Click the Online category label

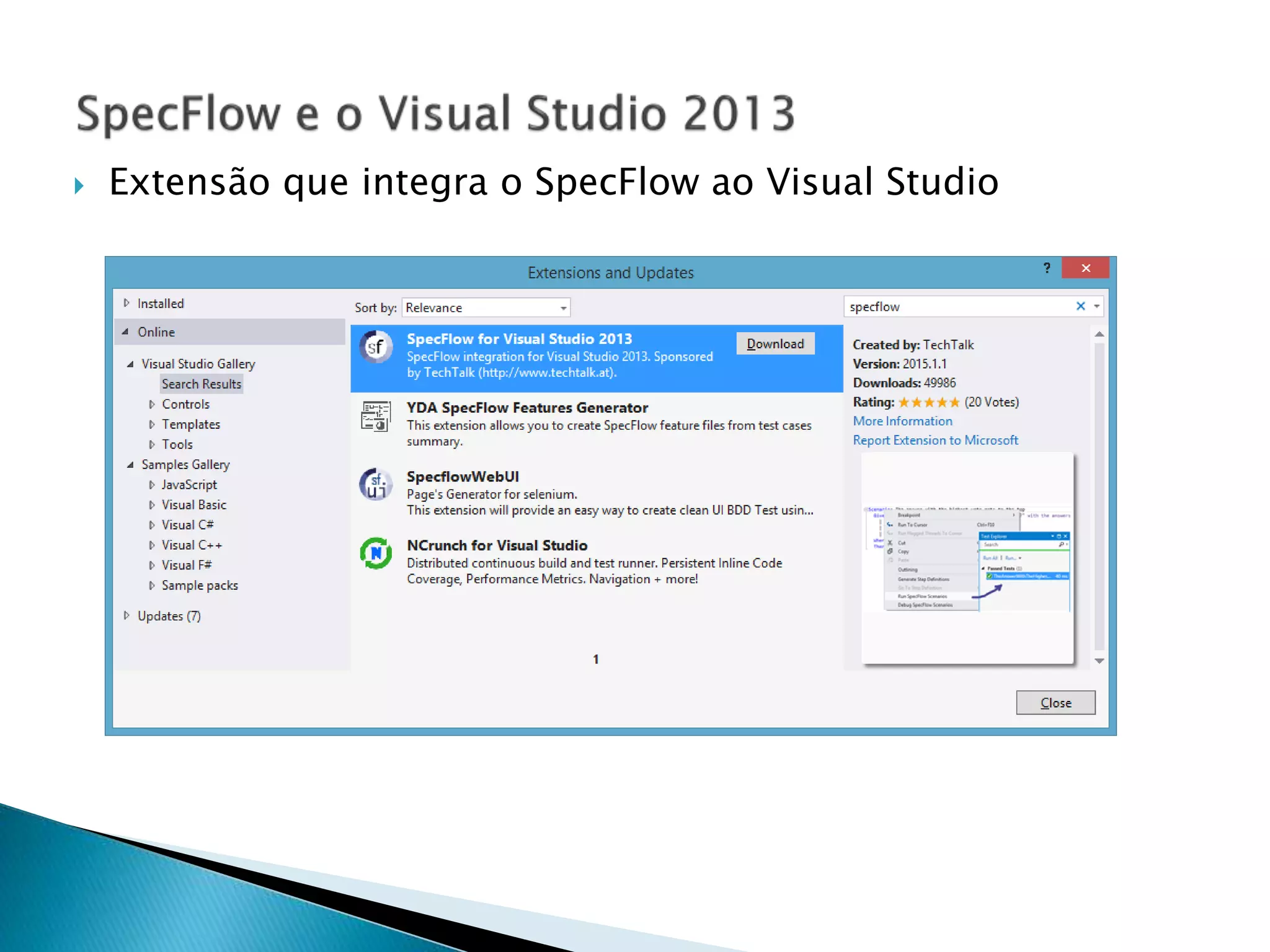click(156, 332)
